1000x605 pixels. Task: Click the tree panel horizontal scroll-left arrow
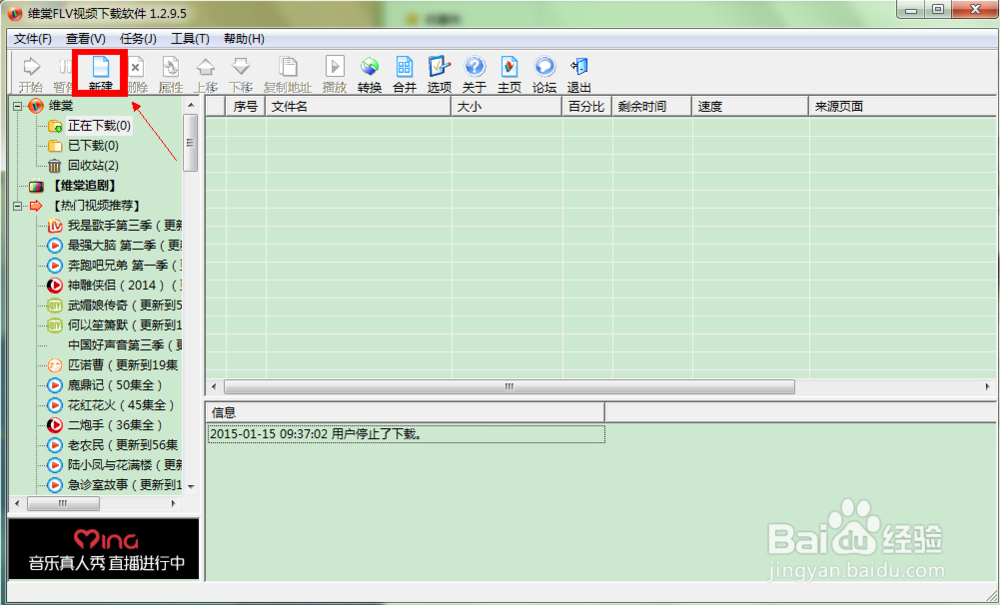[x=17, y=504]
